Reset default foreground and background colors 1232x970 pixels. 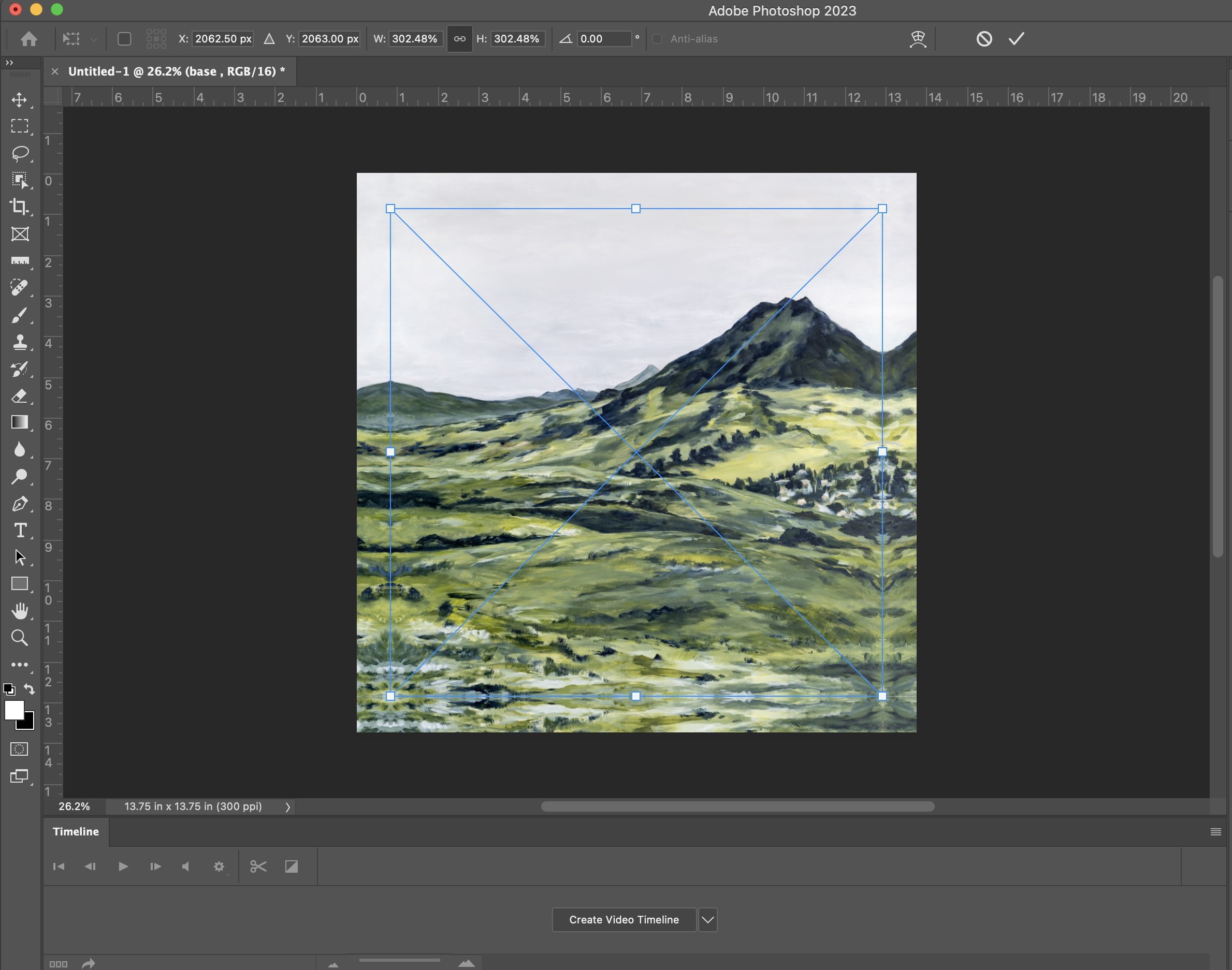(9, 689)
